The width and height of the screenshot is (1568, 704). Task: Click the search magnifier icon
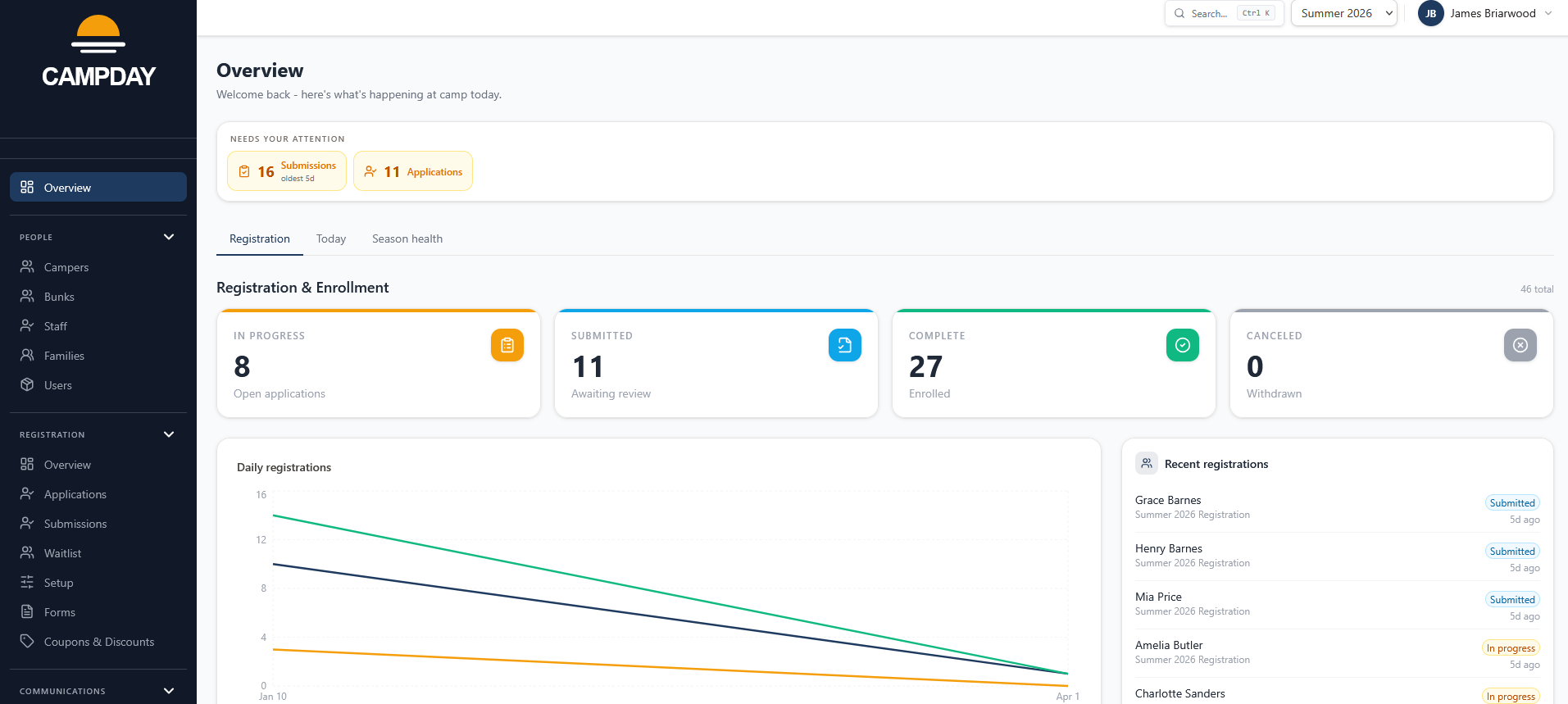(x=1179, y=13)
